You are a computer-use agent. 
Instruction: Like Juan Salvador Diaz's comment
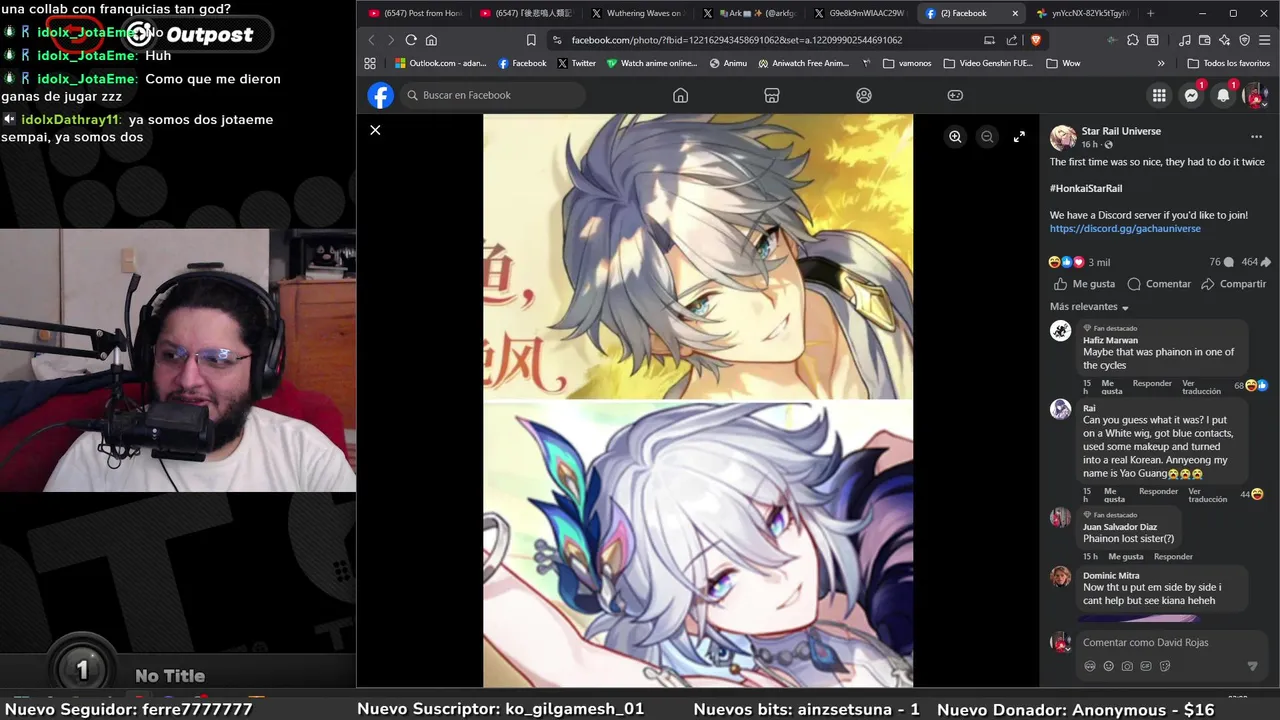click(x=1125, y=556)
